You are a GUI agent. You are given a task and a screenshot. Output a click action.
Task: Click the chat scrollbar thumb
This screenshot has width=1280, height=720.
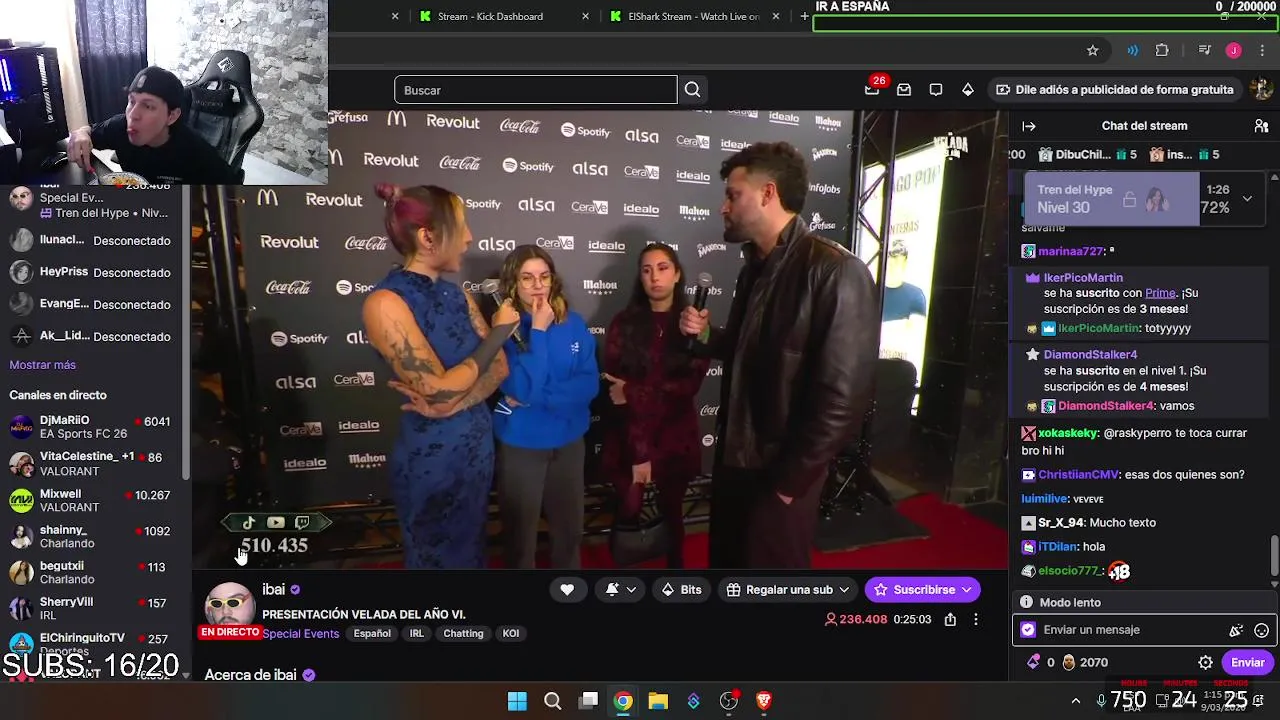point(1274,558)
